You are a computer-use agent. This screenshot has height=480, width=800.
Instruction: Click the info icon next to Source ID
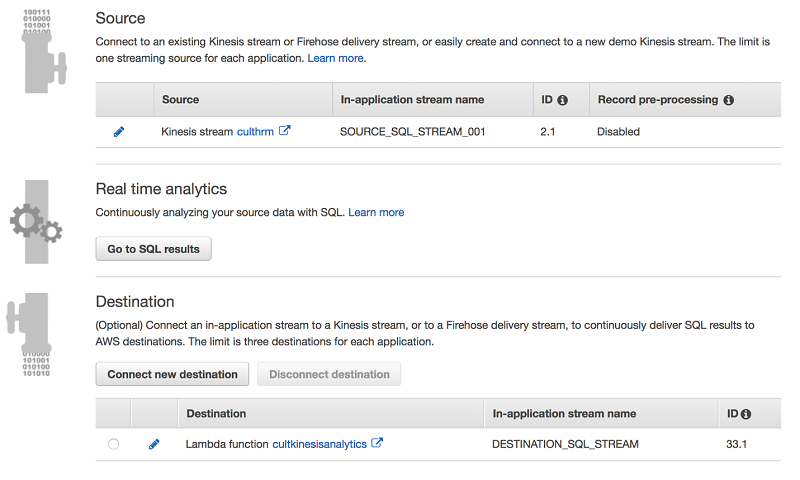[563, 100]
